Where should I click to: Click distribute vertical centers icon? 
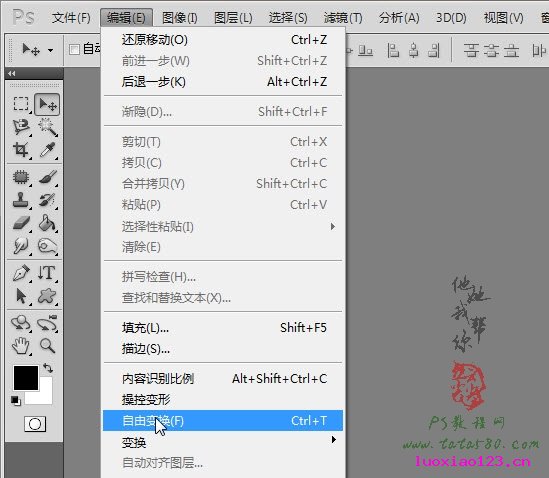point(492,50)
